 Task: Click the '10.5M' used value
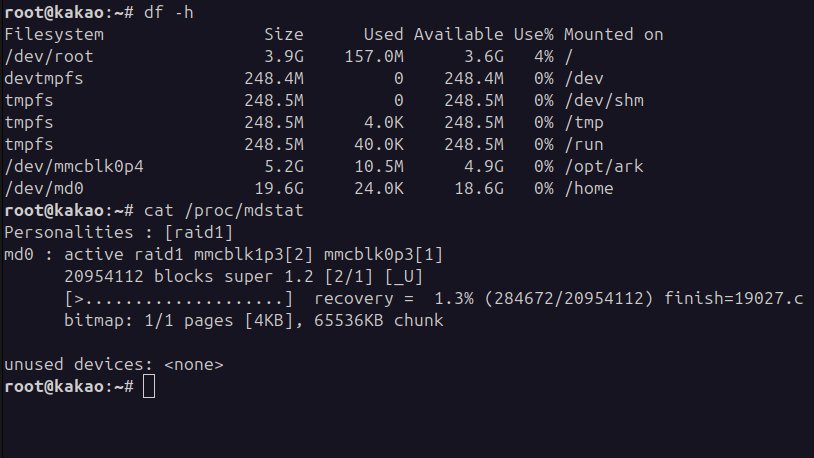point(379,167)
